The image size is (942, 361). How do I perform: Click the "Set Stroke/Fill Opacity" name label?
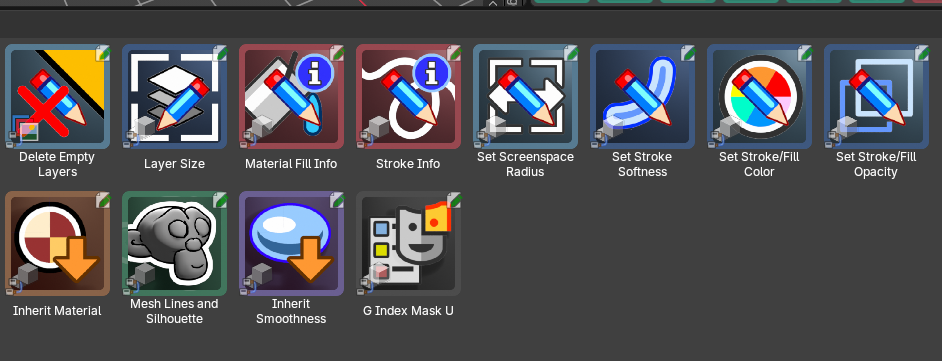[876, 164]
